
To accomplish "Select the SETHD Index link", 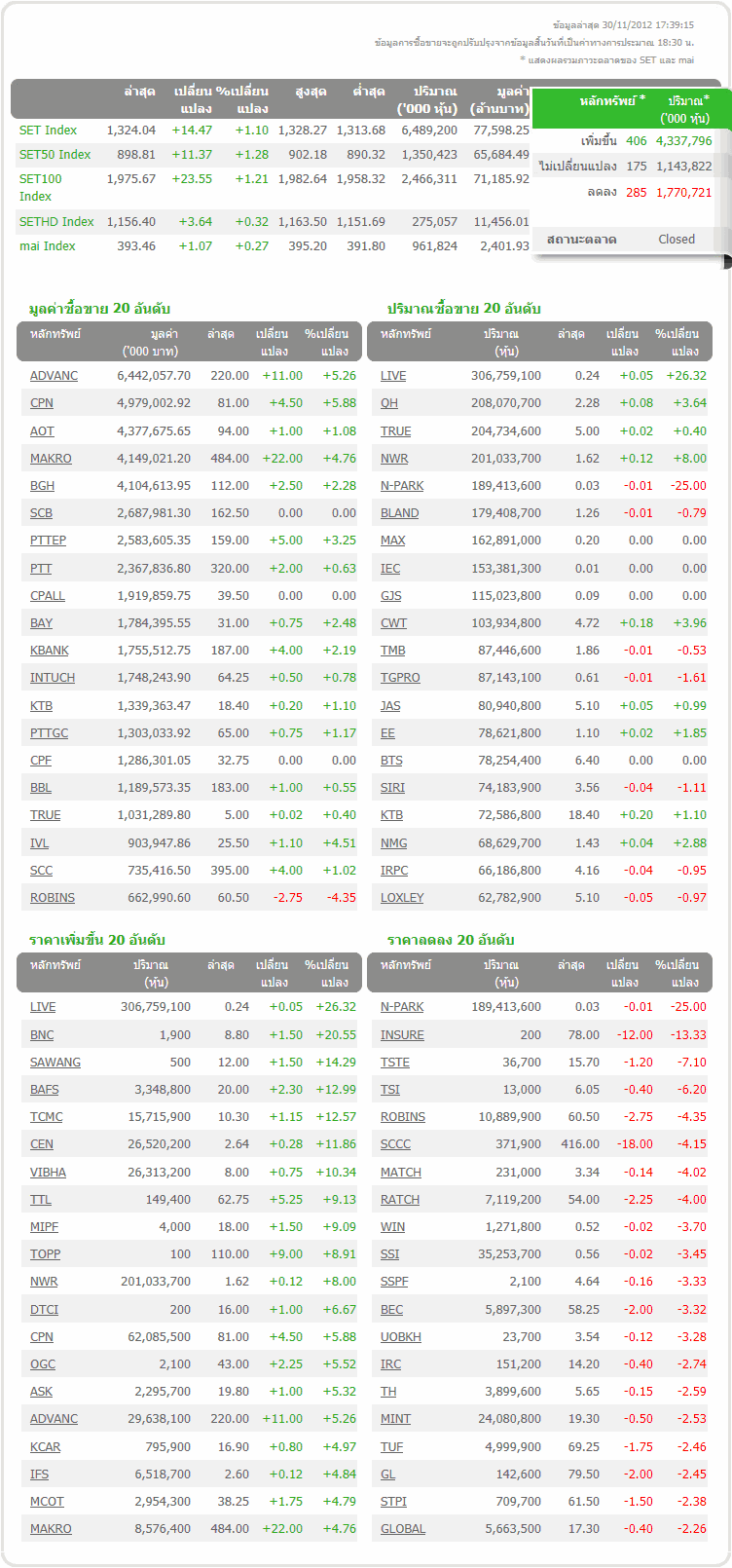I will pos(56,222).
